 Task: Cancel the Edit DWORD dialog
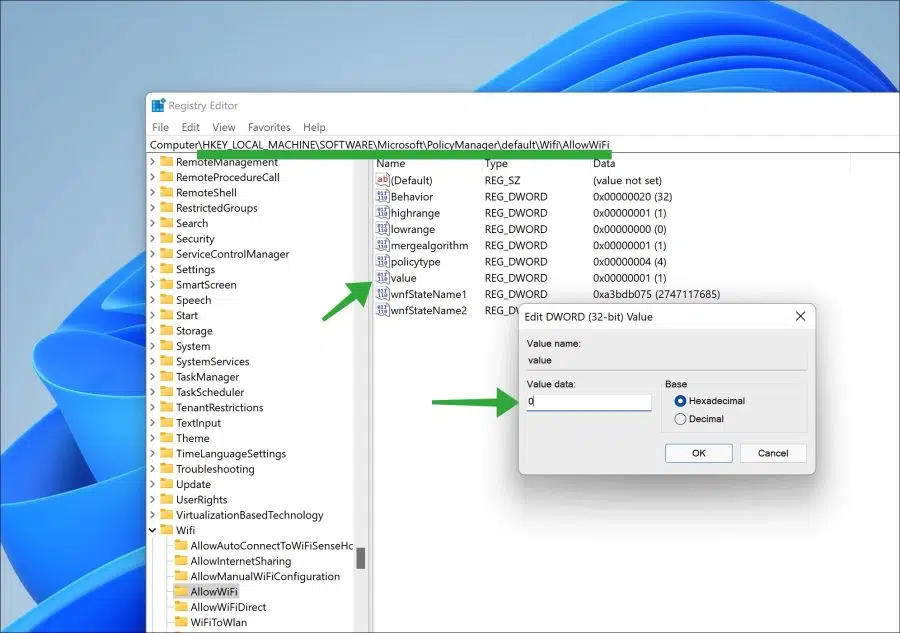point(773,453)
